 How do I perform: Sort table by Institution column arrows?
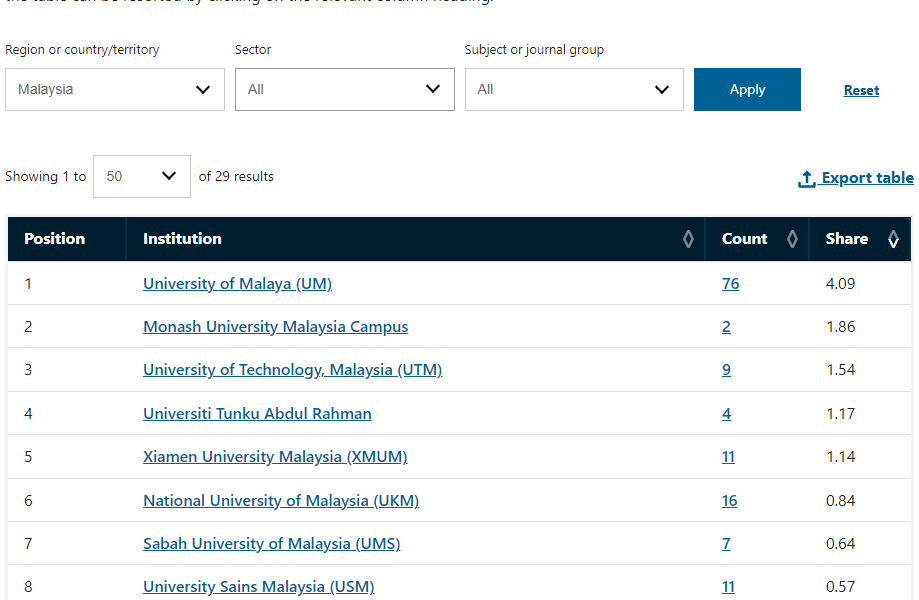688,238
